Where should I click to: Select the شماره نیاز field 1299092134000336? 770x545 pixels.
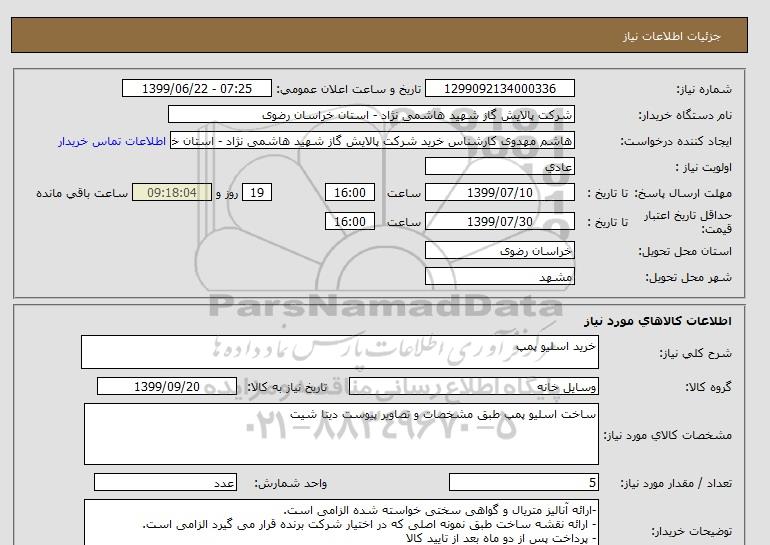tap(499, 88)
